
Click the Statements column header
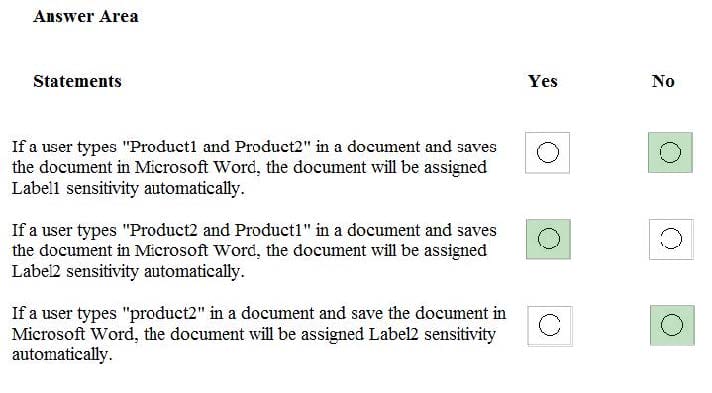tap(77, 81)
